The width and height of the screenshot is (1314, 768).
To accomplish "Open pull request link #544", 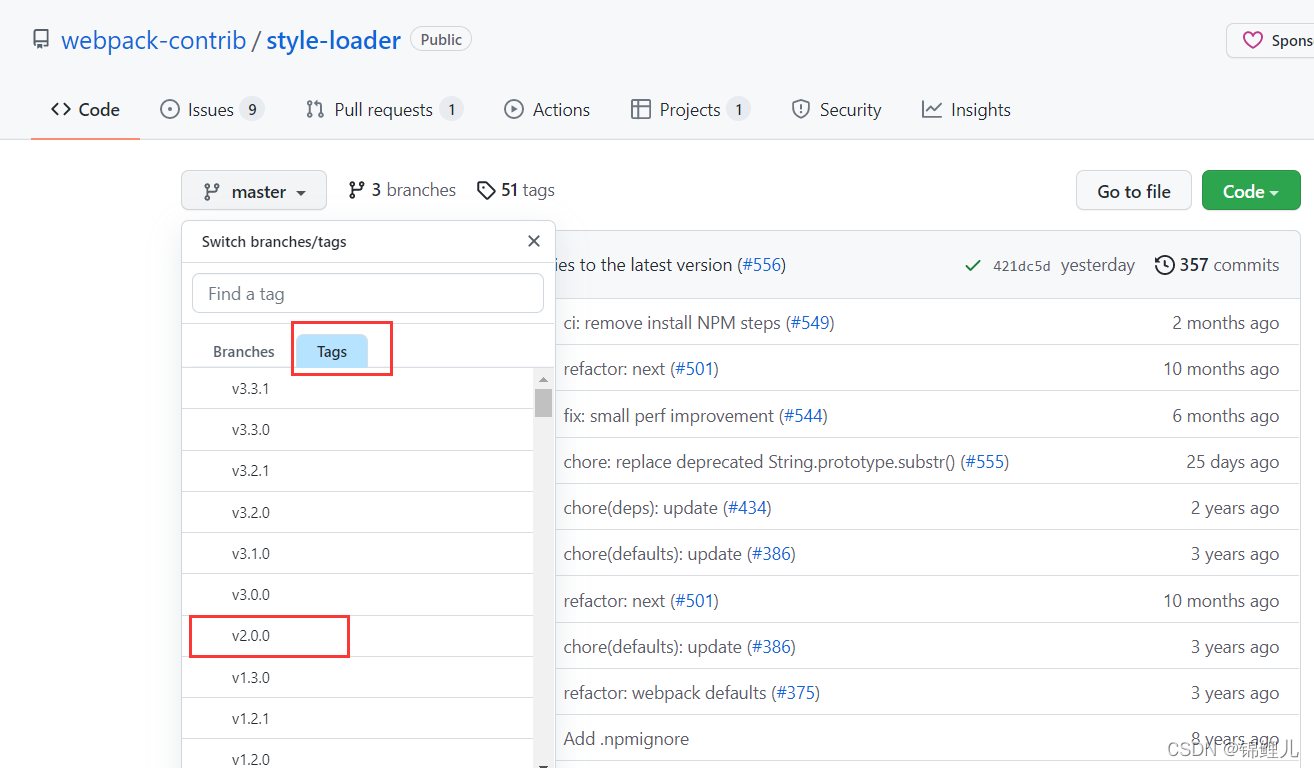I will 804,416.
